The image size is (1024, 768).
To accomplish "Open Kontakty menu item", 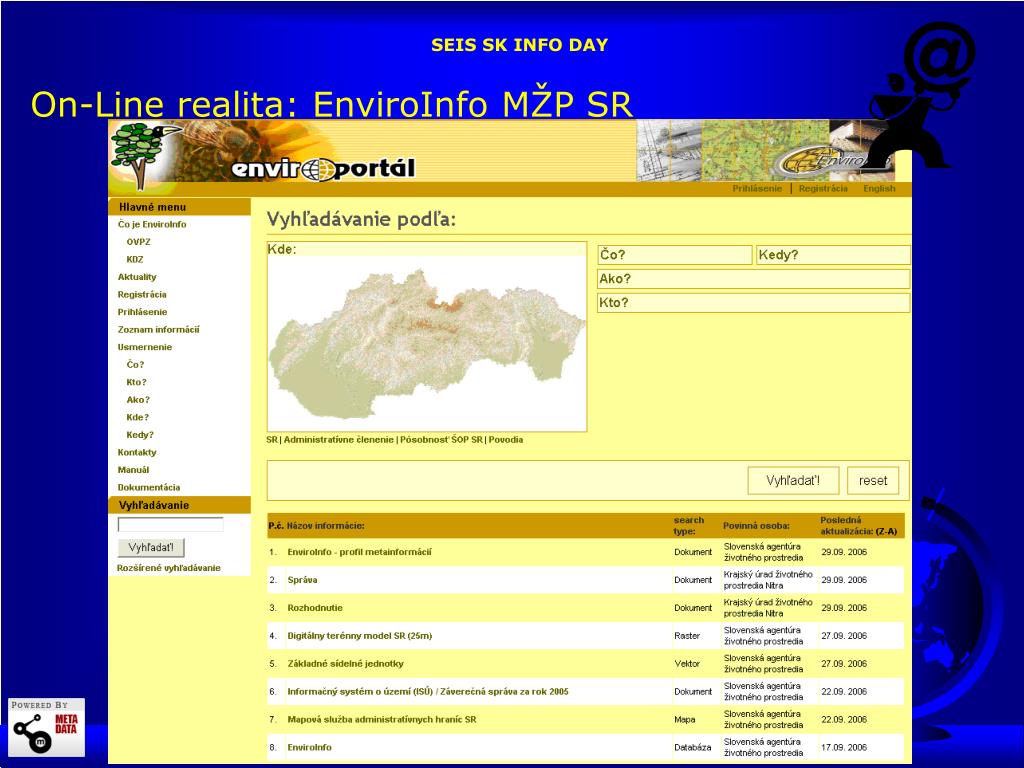I will [137, 453].
